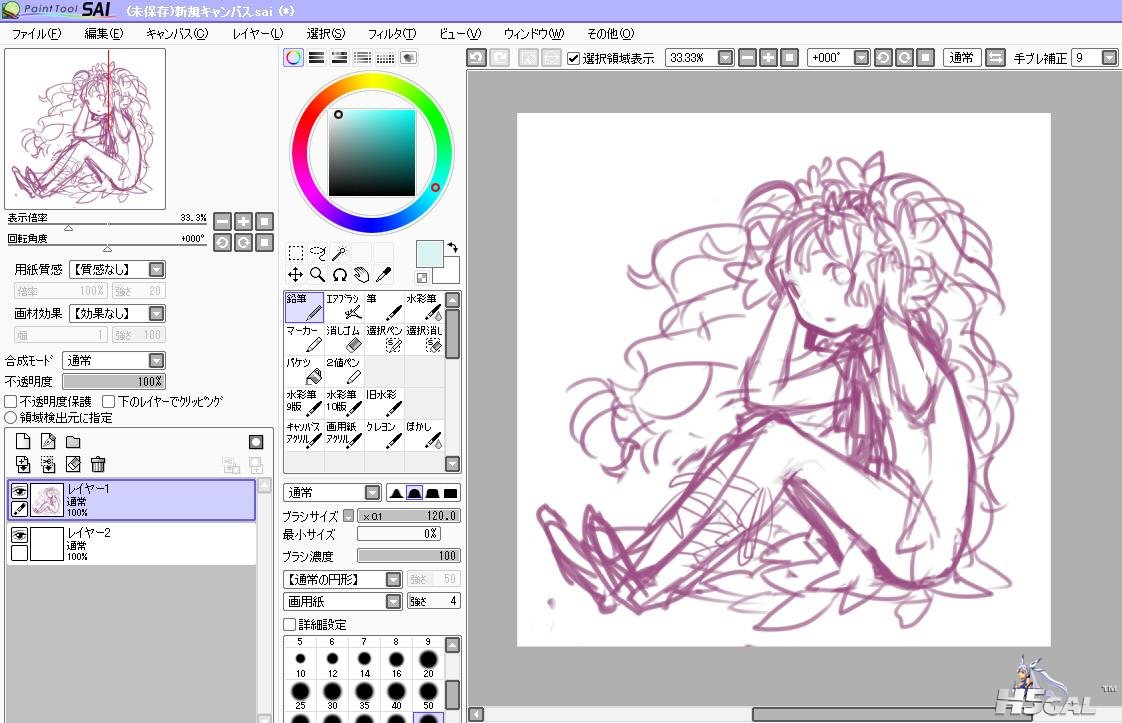This screenshot has height=723, width=1122.
Task: Select the 消しゴム eraser tool
Action: point(344,339)
